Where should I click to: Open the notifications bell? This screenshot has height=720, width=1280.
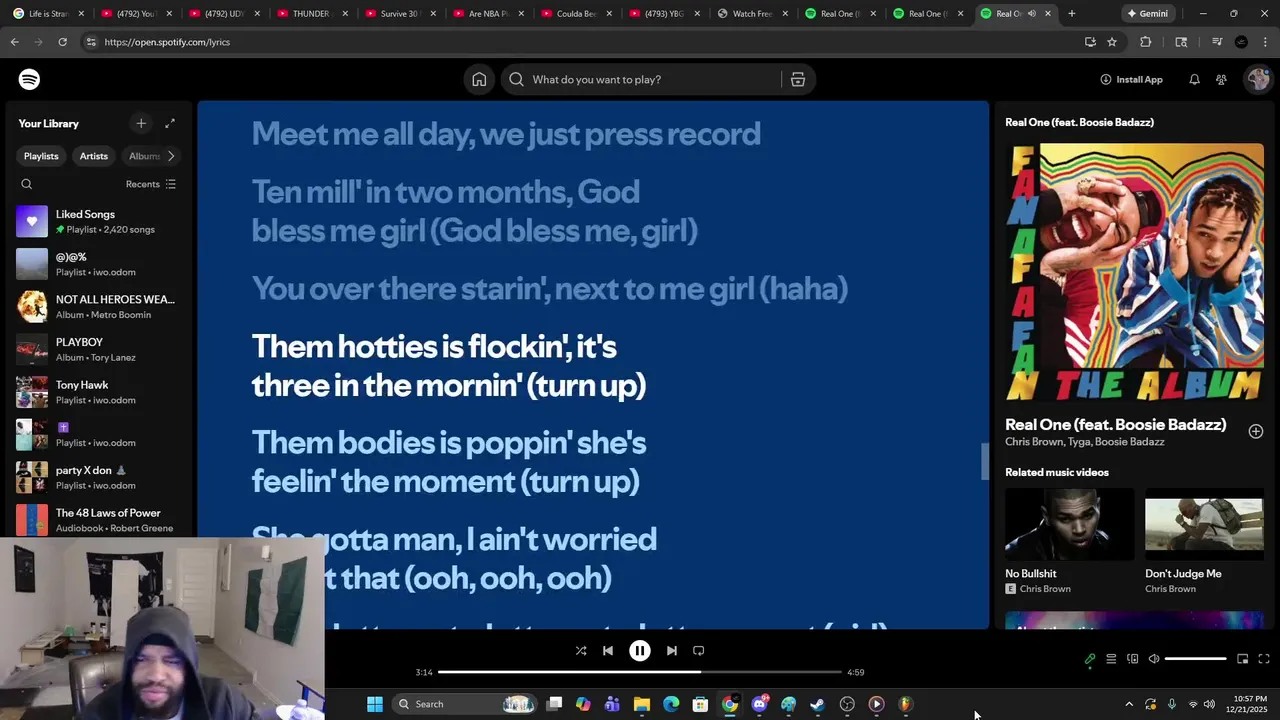(1194, 79)
